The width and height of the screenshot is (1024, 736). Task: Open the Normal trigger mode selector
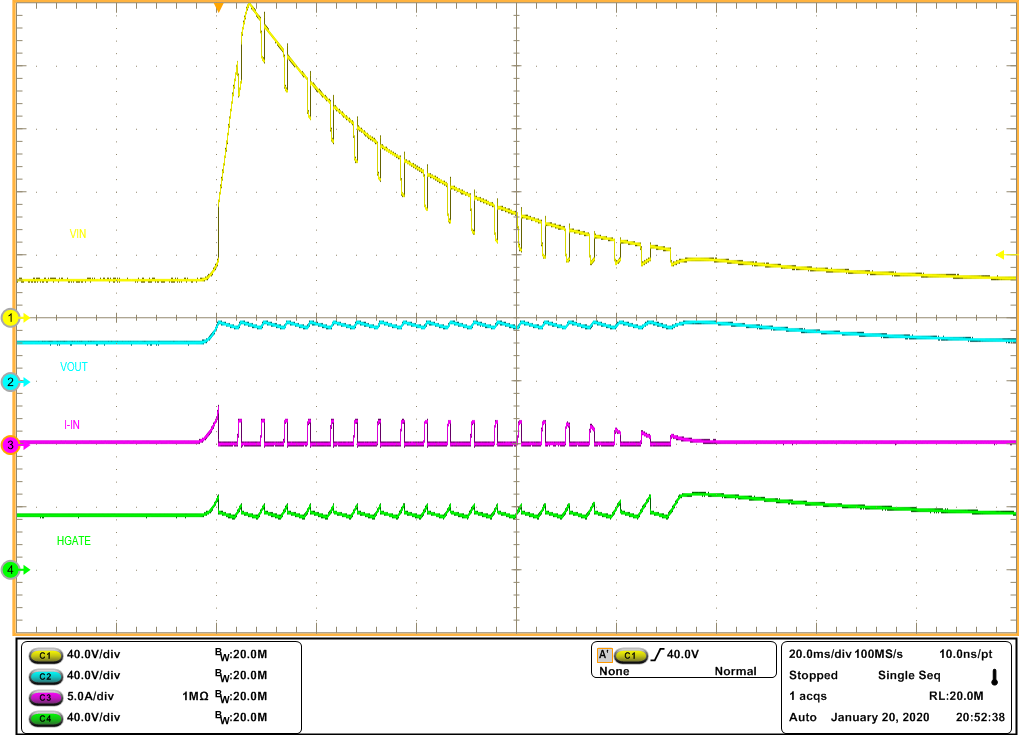tap(737, 671)
